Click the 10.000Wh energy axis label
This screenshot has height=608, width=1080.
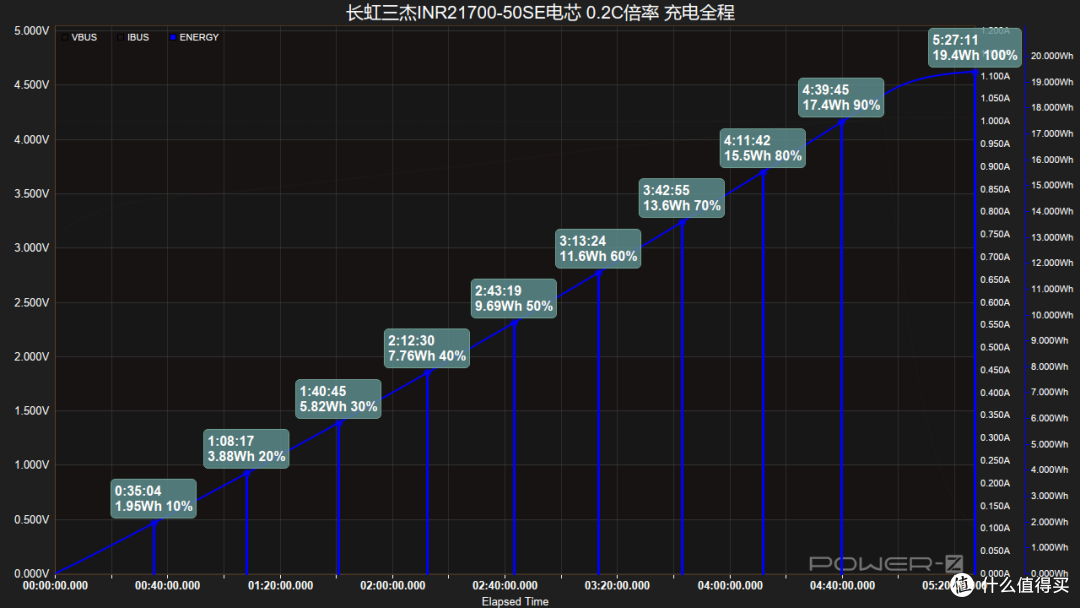1052,315
